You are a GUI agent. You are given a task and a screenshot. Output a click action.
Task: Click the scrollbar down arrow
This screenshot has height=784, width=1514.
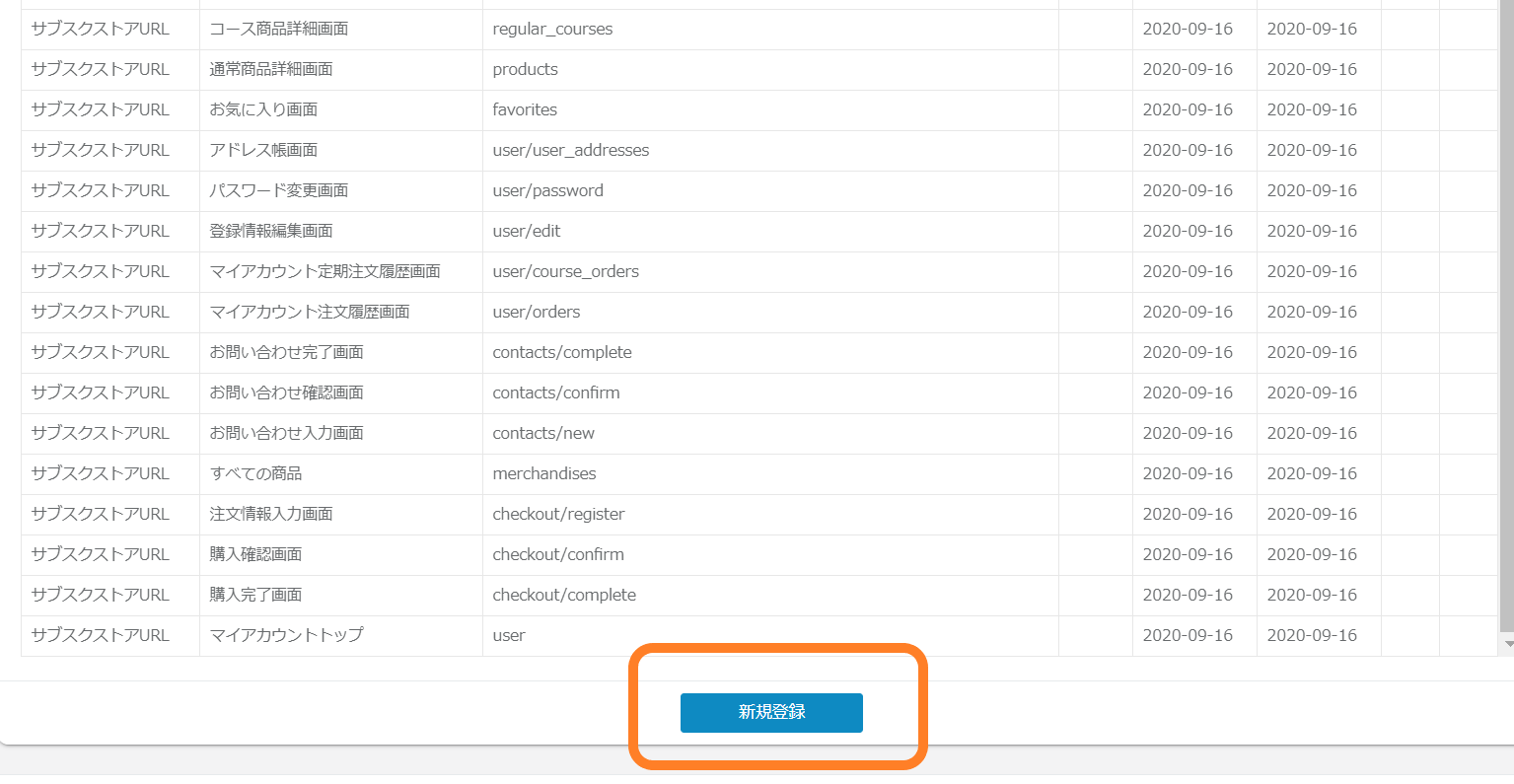tap(1506, 644)
